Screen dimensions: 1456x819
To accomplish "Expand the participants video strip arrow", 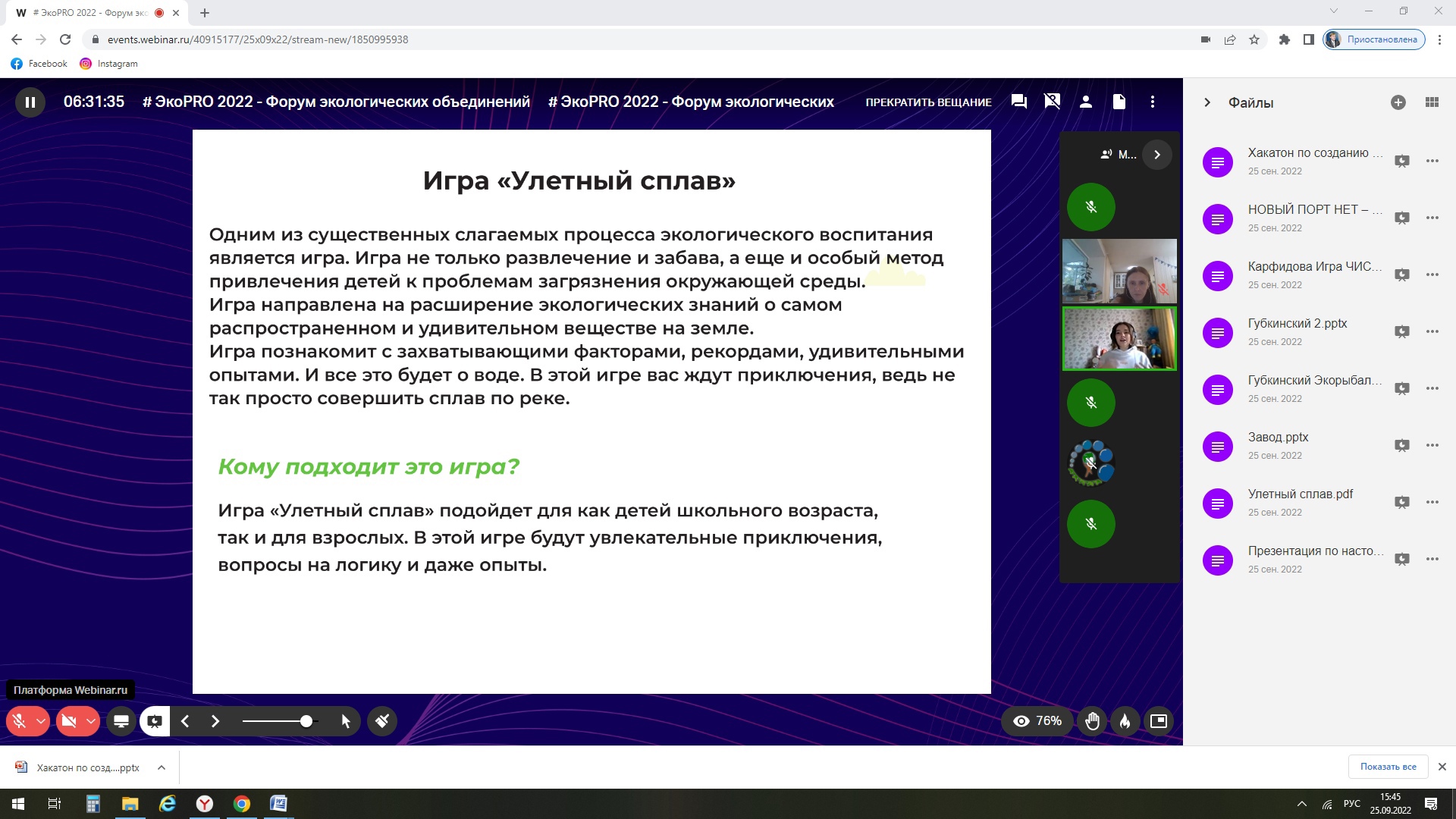I will click(1156, 155).
